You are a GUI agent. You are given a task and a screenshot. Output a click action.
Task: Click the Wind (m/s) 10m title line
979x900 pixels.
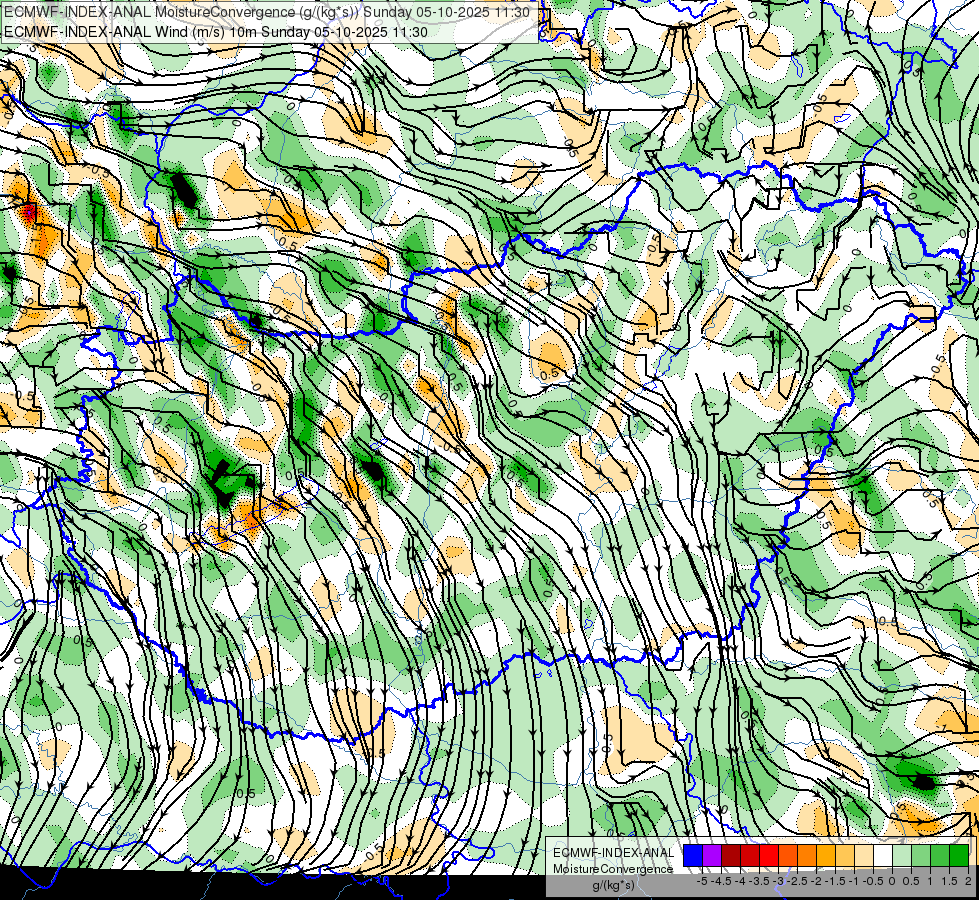tap(215, 32)
